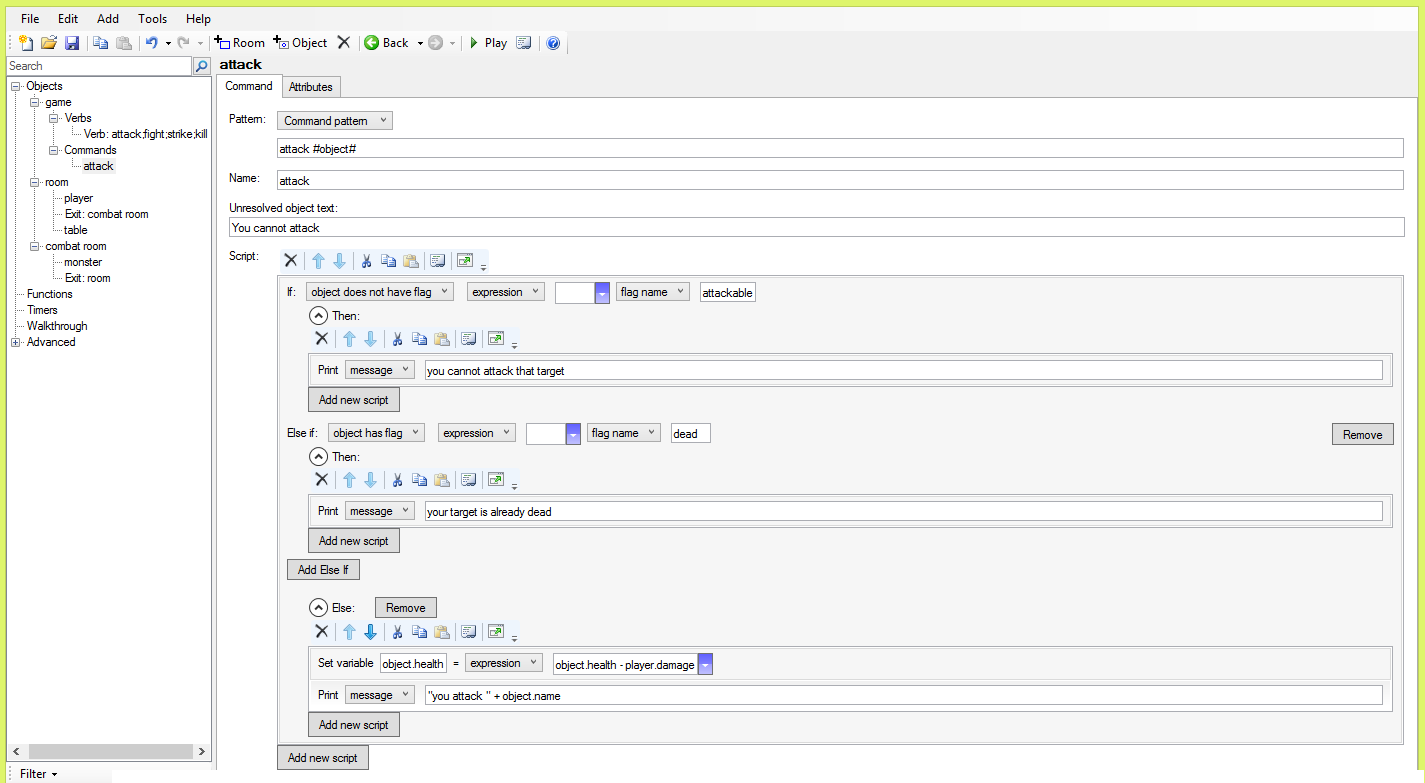Image resolution: width=1425 pixels, height=783 pixels.
Task: Open the Tools menu
Action: coord(153,19)
